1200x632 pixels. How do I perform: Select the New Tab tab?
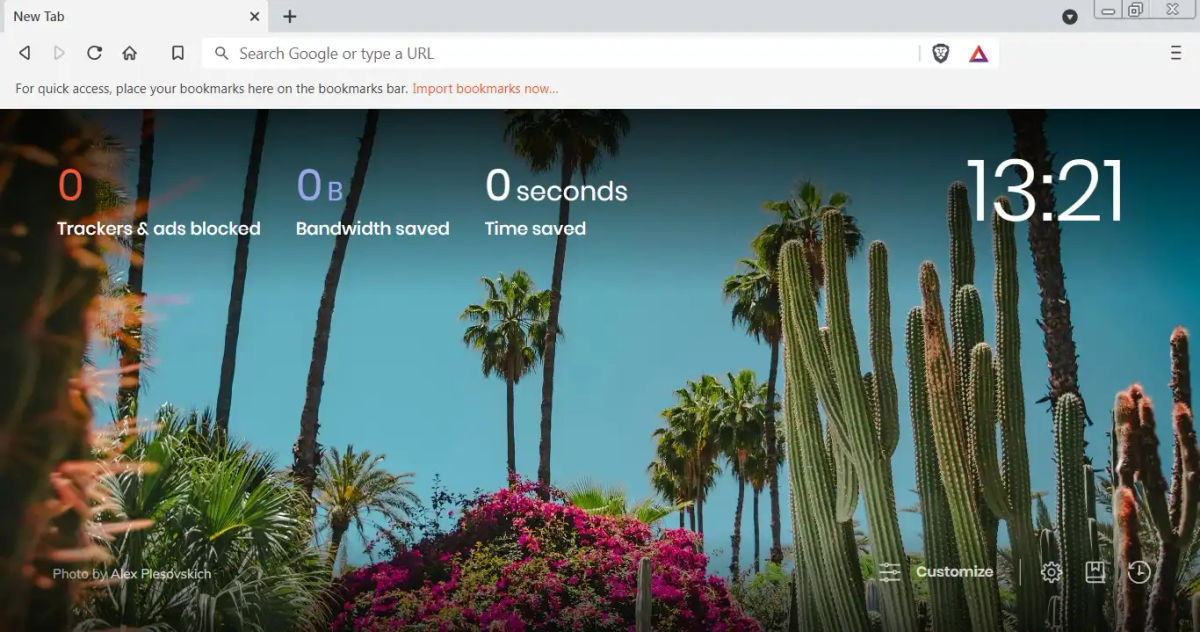135,16
